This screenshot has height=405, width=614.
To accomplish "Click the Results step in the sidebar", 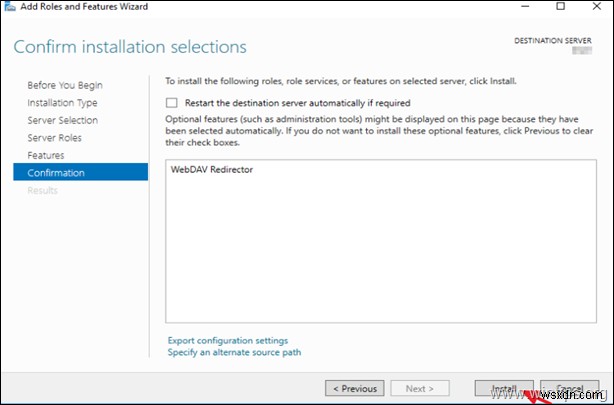I will [x=43, y=190].
